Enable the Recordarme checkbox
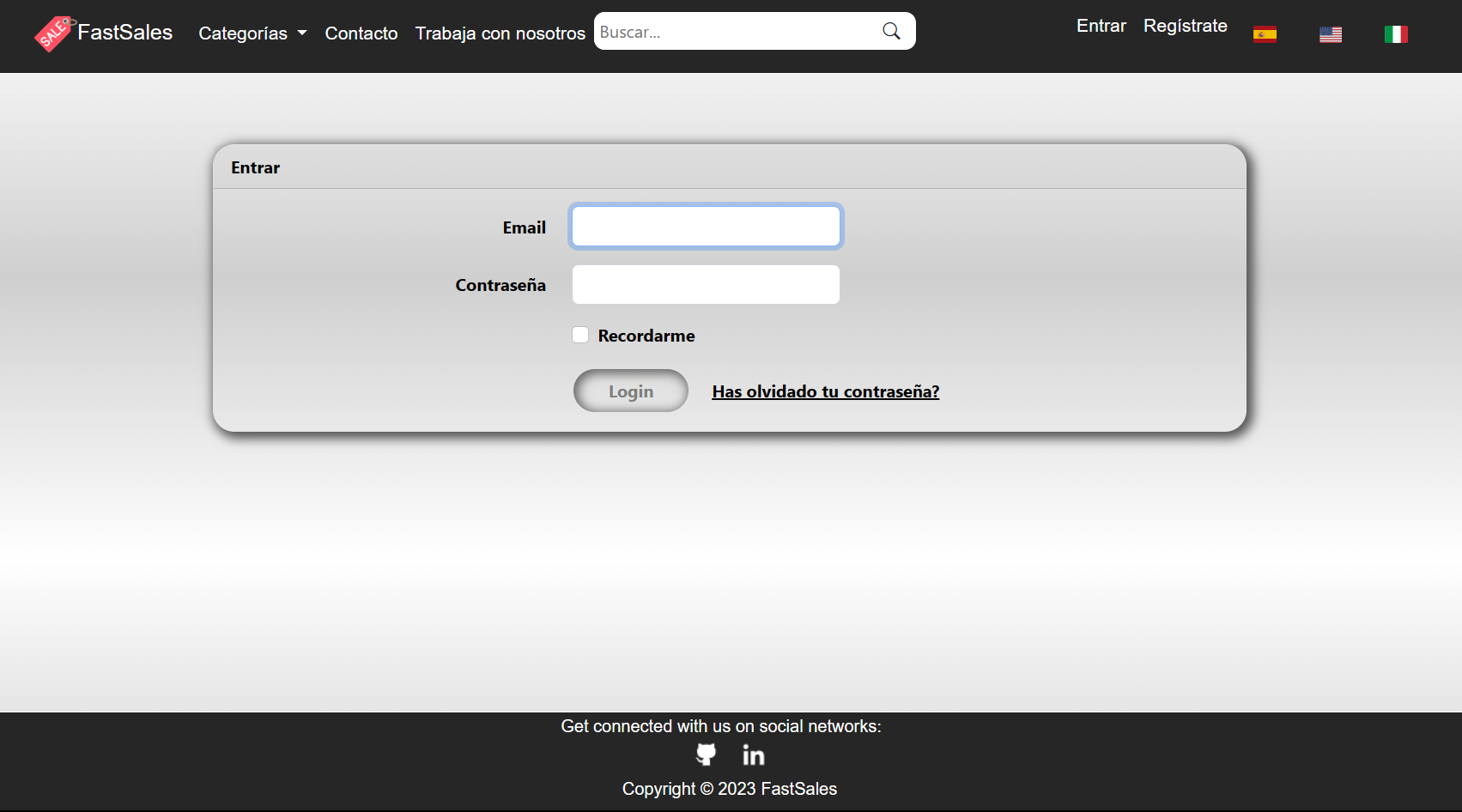Screen dimensions: 1462x812 click(580, 335)
